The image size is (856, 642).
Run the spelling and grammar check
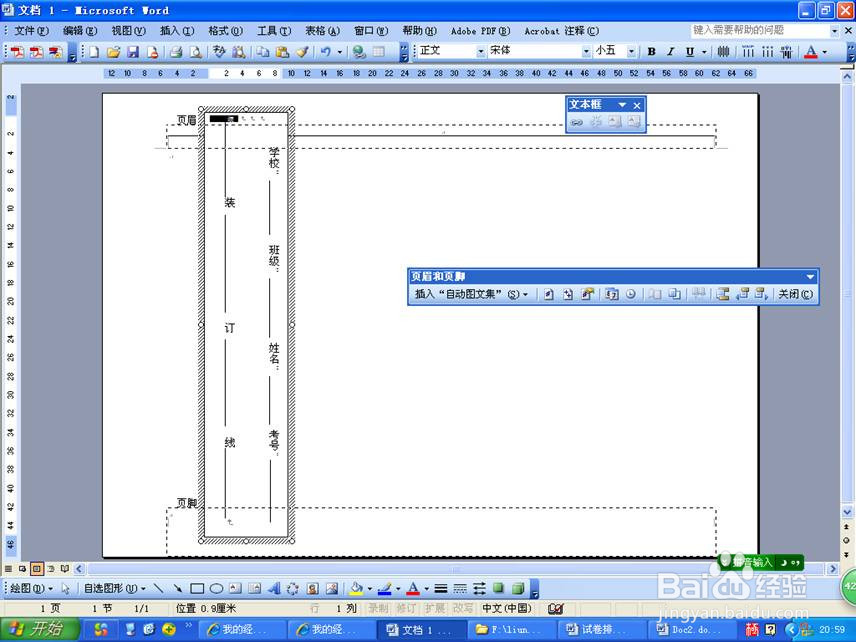point(219,52)
